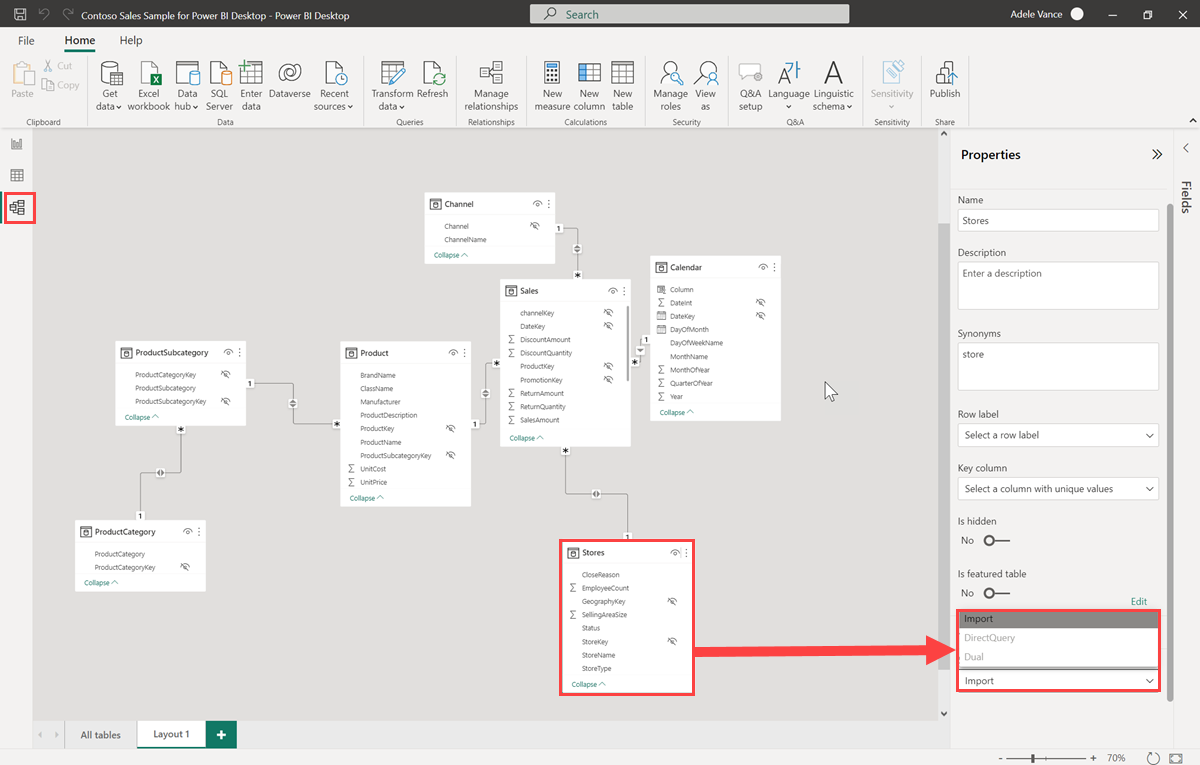1200x765 pixels.
Task: Connect to Dataverse
Action: [x=290, y=80]
